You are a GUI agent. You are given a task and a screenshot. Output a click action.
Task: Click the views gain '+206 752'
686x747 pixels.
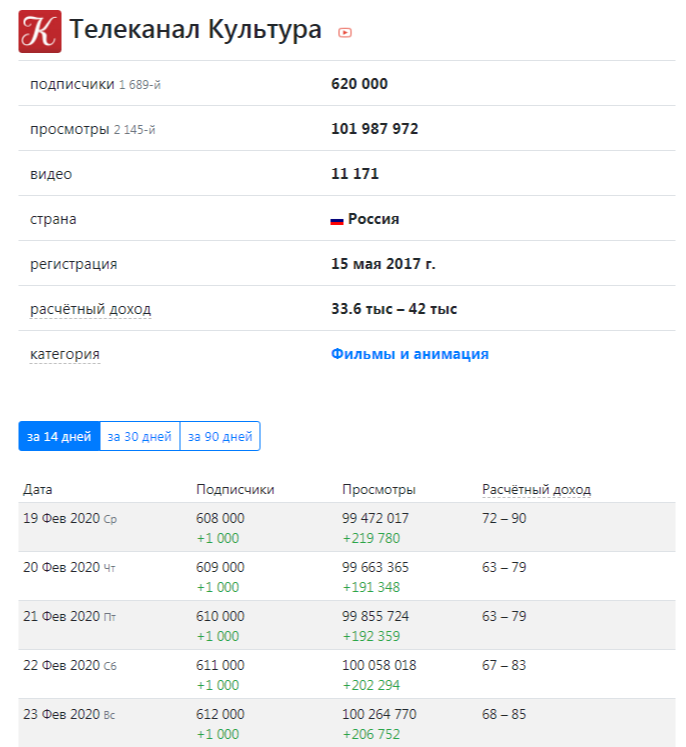coord(371,735)
